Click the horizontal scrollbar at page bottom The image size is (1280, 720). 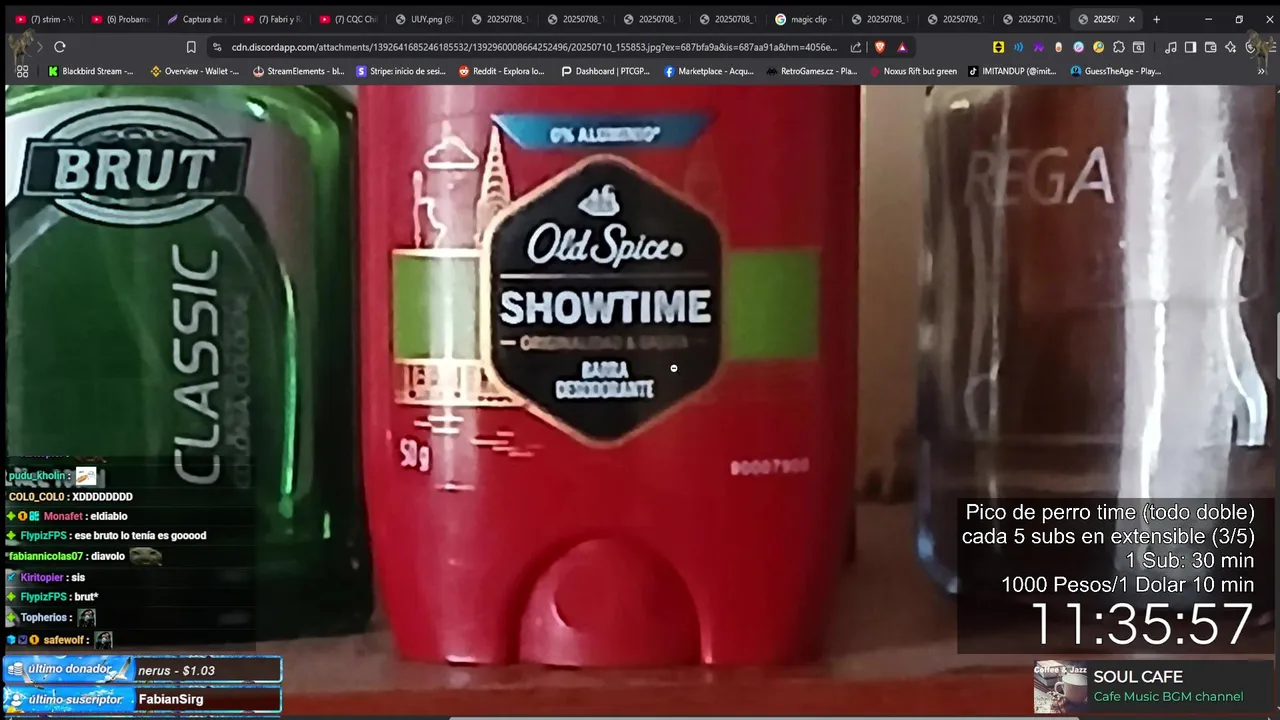coord(765,717)
